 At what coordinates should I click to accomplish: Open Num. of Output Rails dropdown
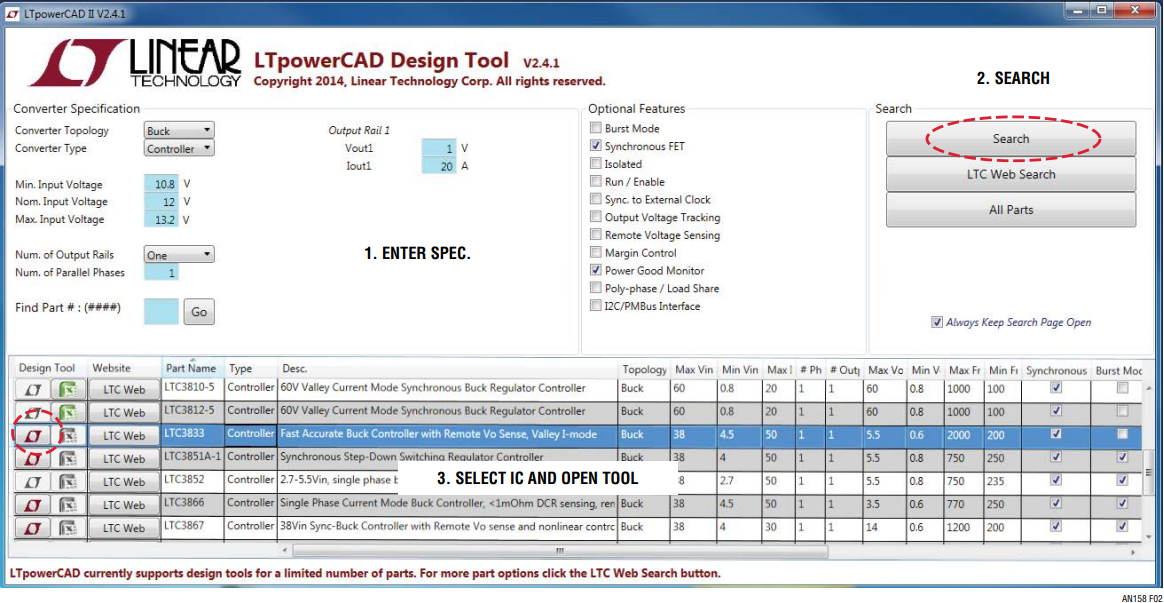[x=179, y=254]
